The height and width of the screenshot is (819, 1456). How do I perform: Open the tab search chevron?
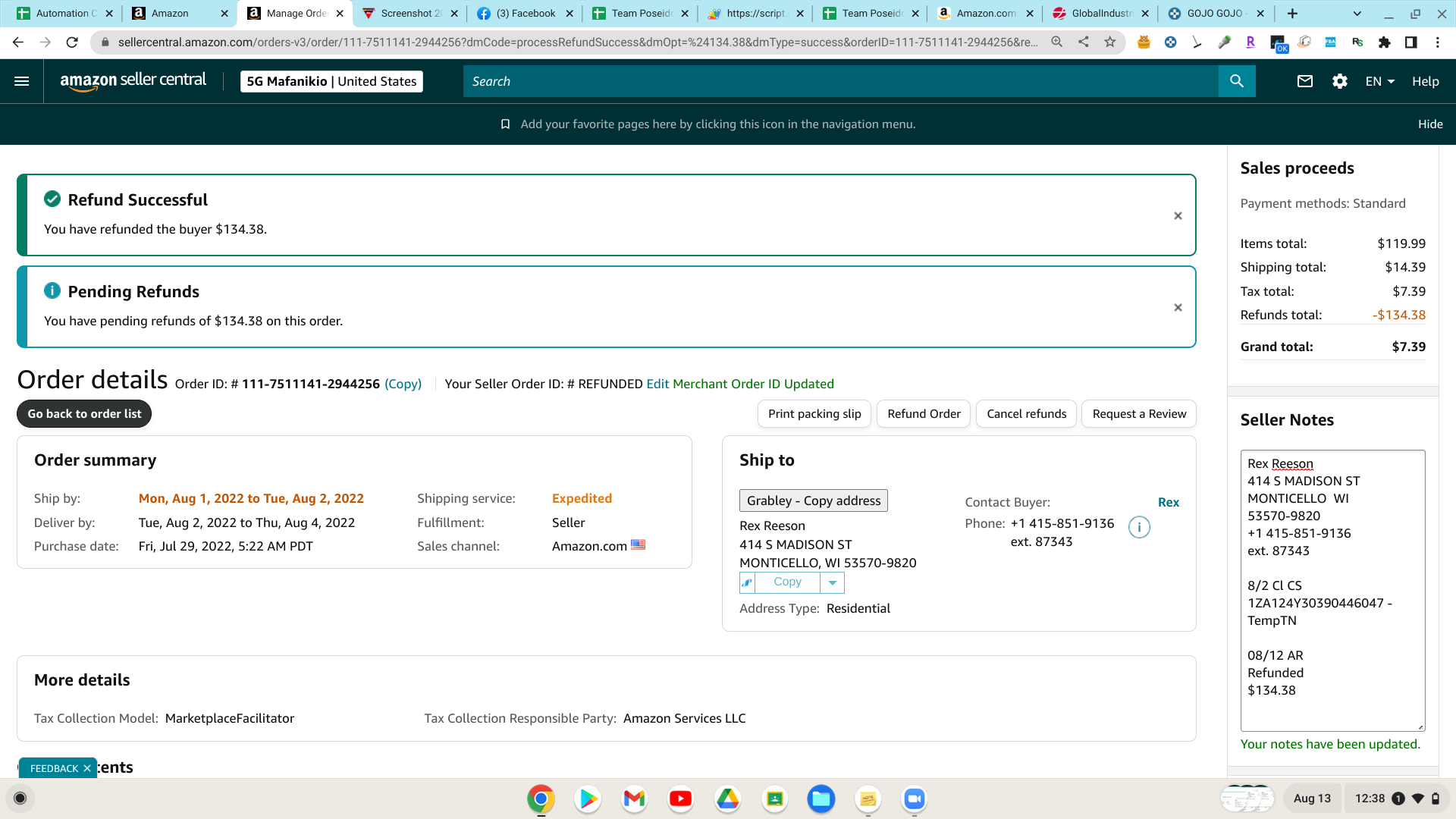coord(1357,14)
